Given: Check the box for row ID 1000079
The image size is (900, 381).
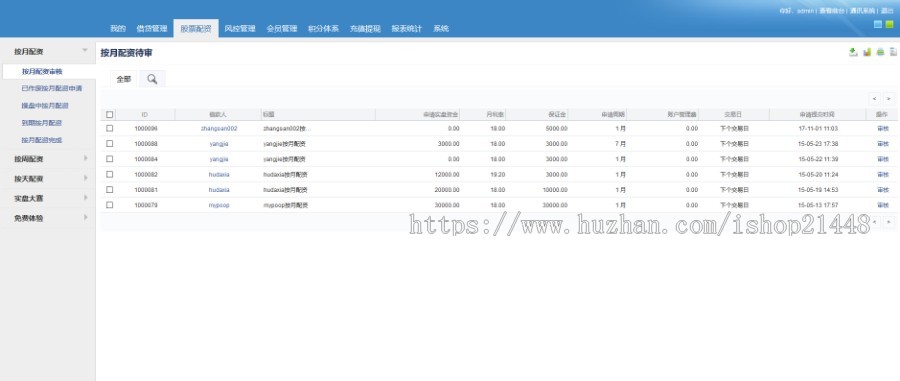Looking at the screenshot, I should coord(110,205).
